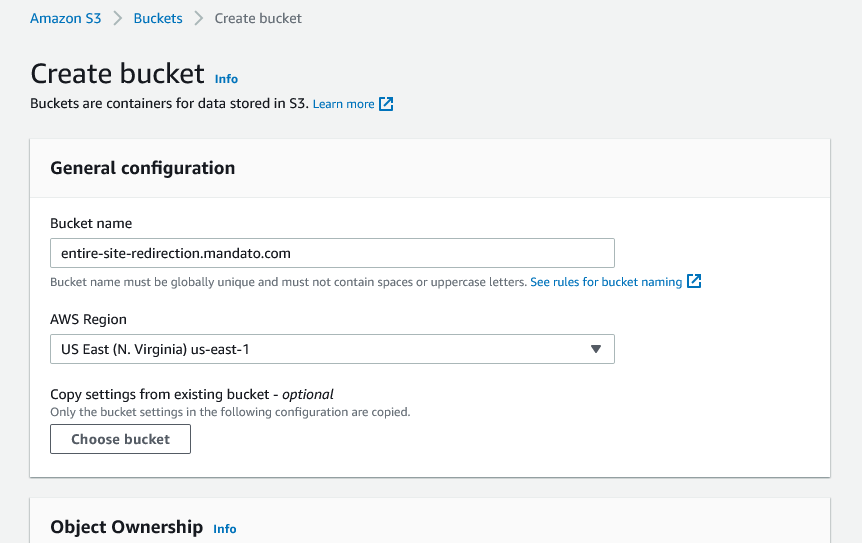Click the General configuration section header
This screenshot has height=543, width=862.
[x=142, y=168]
